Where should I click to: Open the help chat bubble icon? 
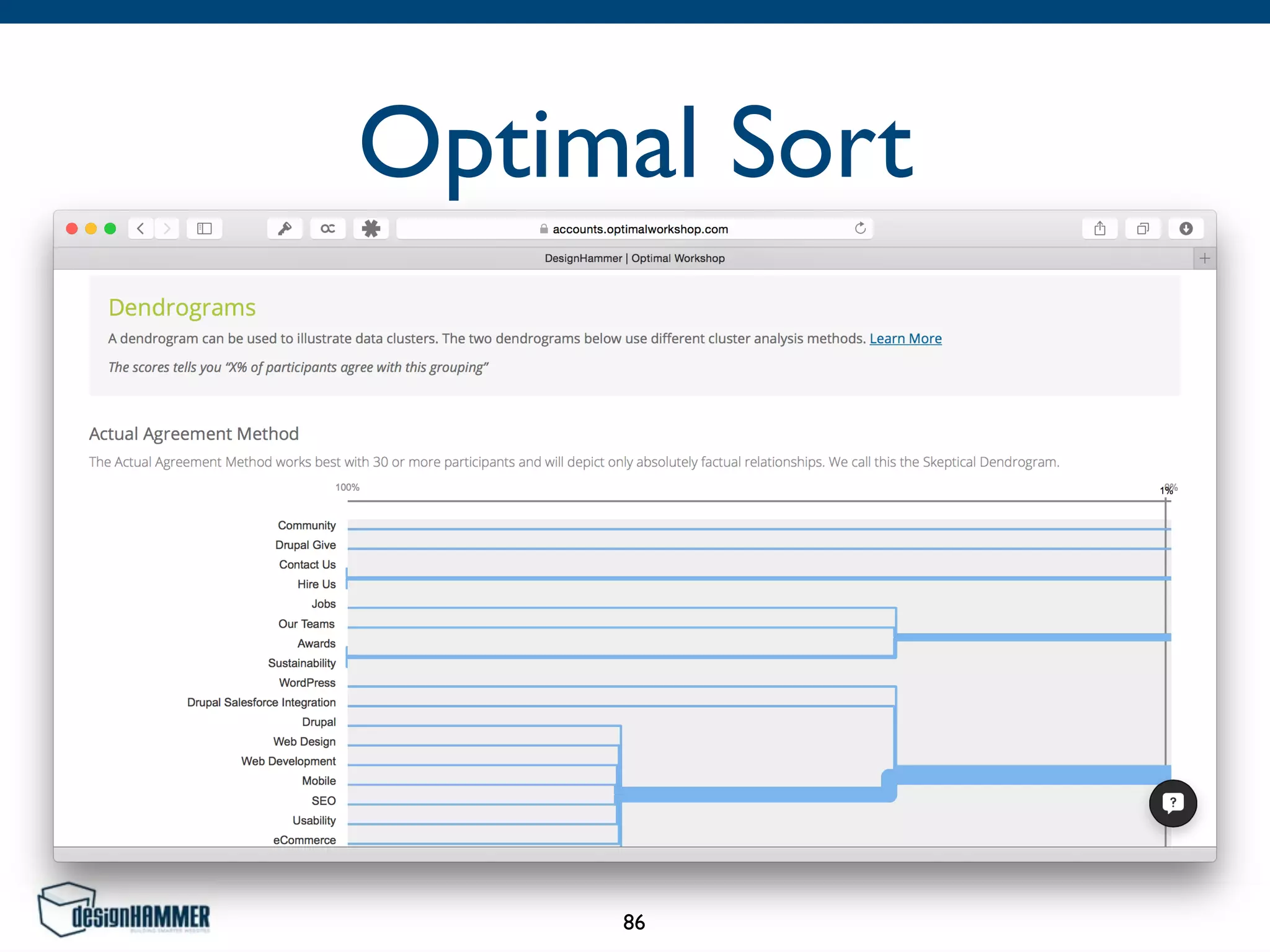pos(1173,803)
